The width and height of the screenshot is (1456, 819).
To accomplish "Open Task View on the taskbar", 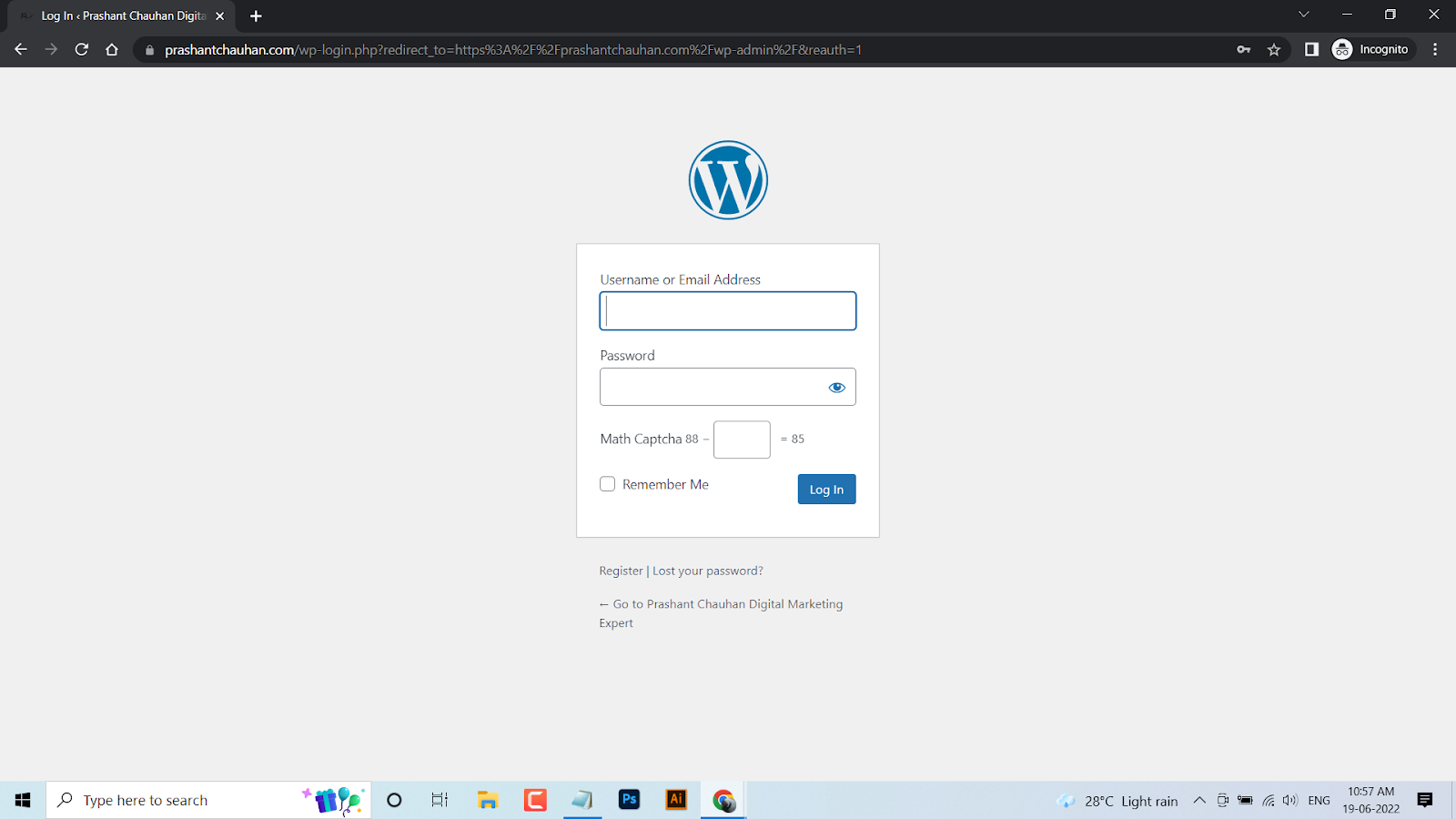I will (440, 800).
